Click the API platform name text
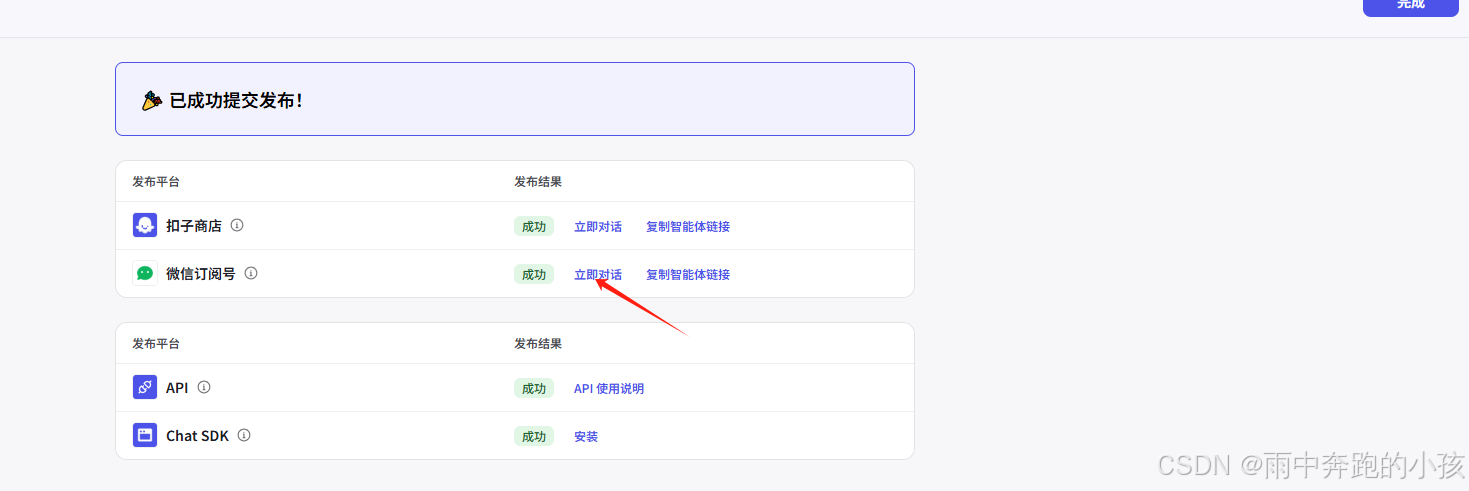Image resolution: width=1469 pixels, height=491 pixels. click(177, 388)
